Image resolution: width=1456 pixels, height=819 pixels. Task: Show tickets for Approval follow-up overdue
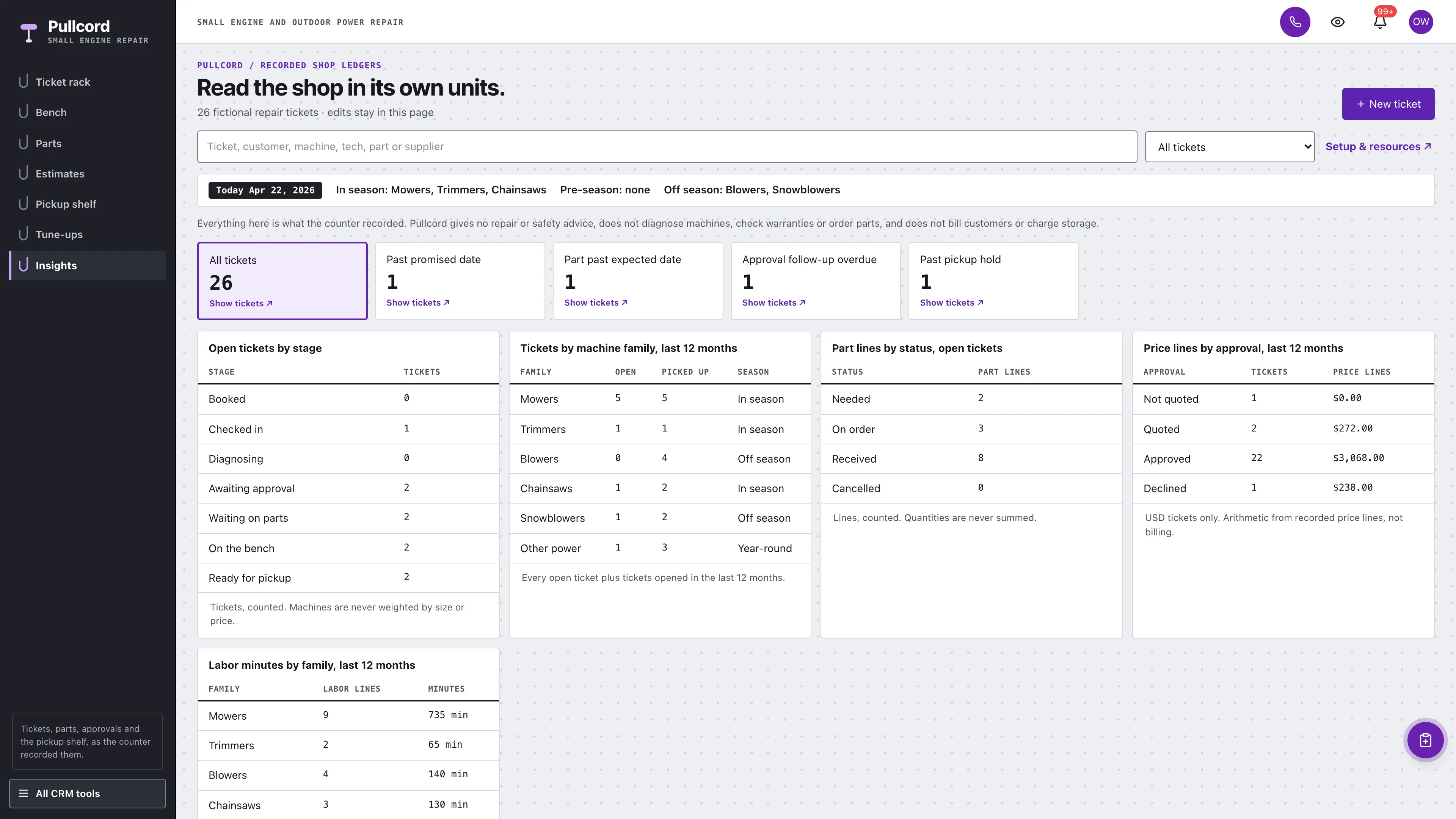(x=774, y=303)
